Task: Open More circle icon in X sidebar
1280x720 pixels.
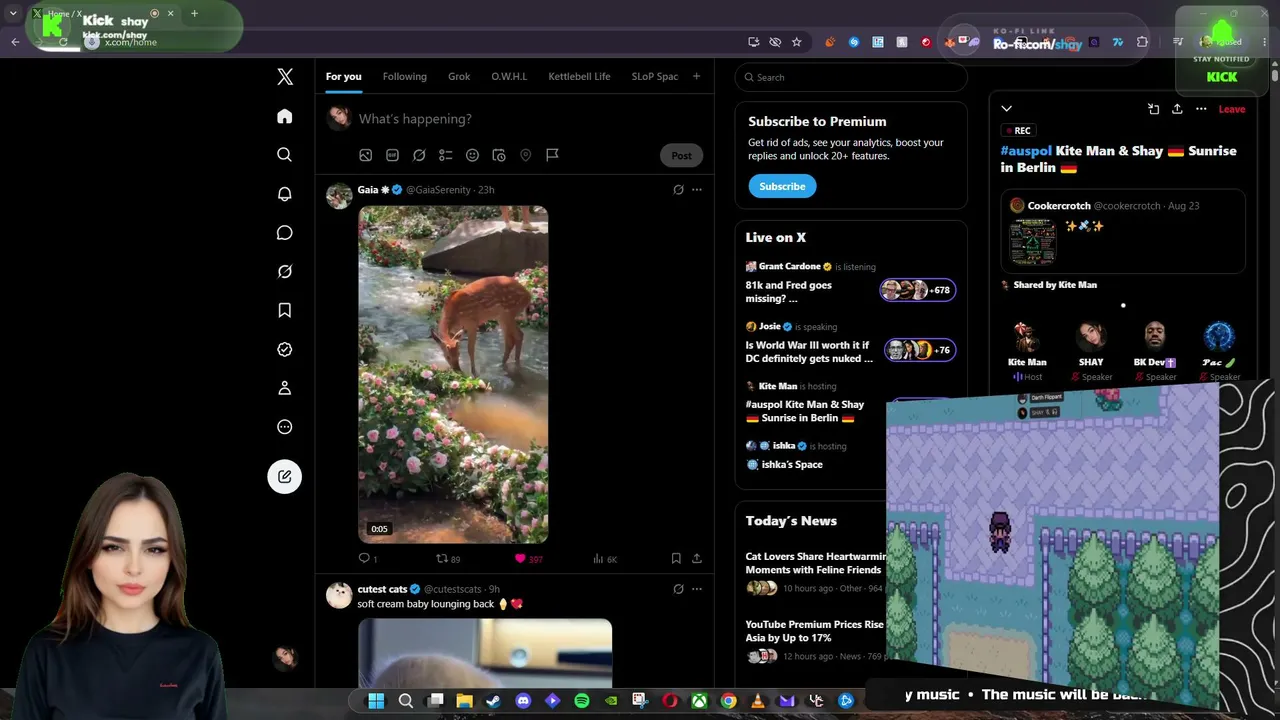Action: 285,427
